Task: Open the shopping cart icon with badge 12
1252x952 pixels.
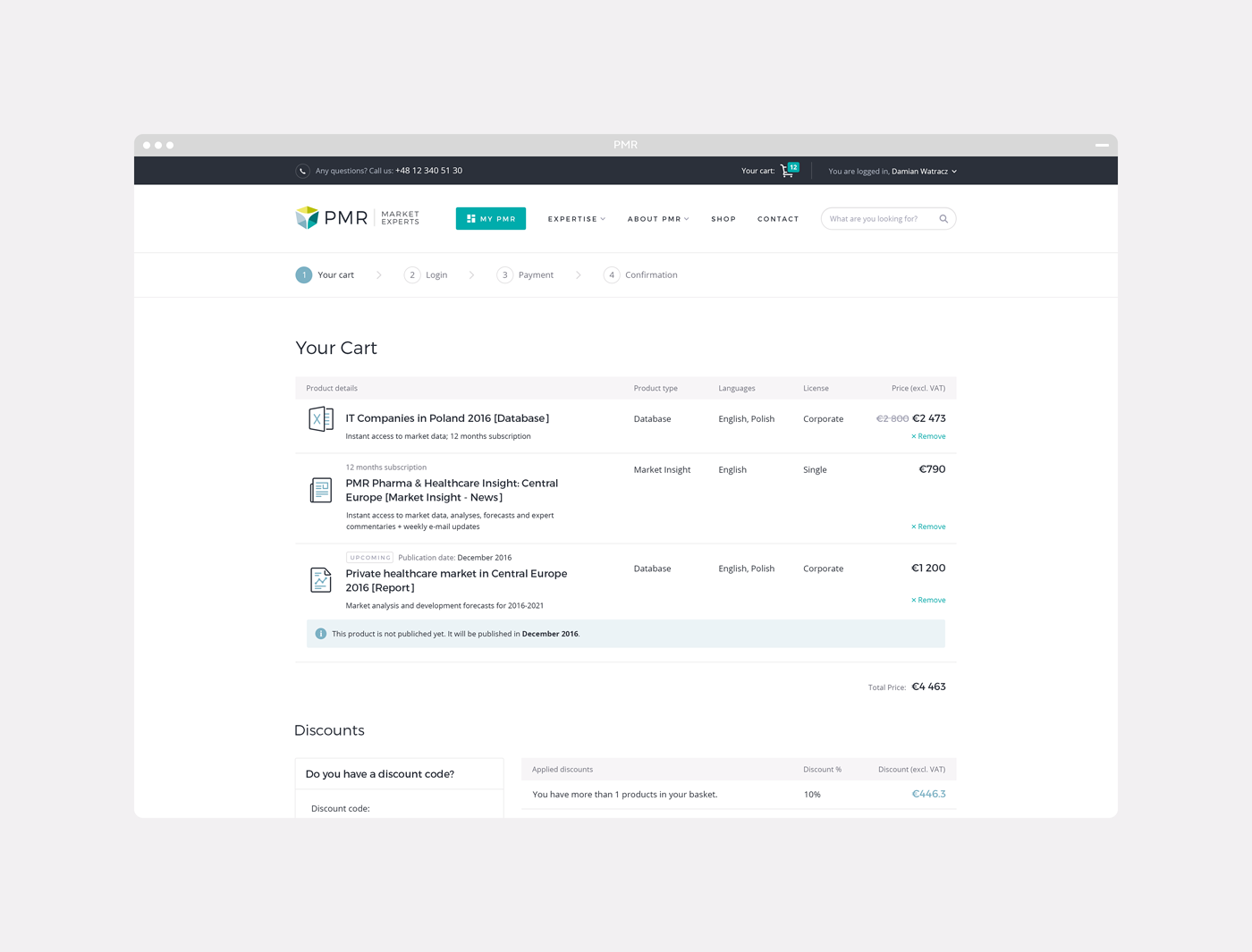Action: coord(789,170)
